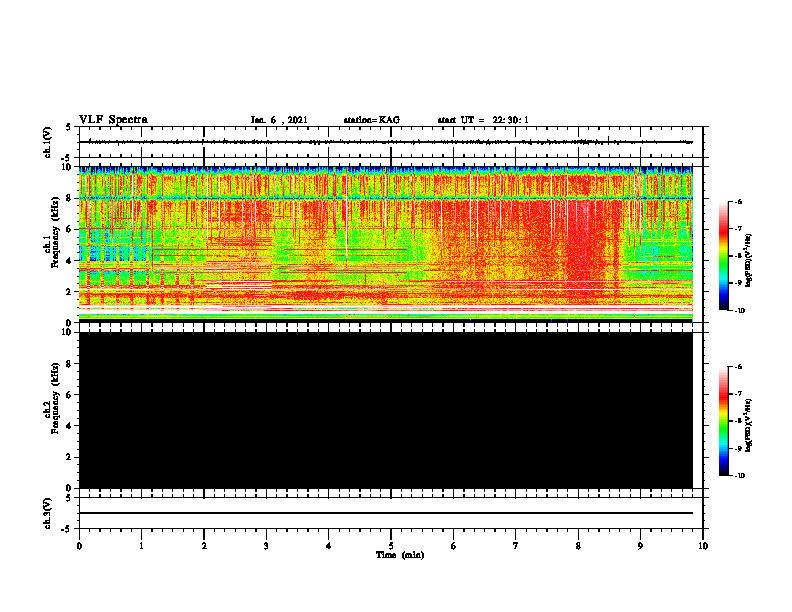
Task: Click the "8" tick on the time axis
Action: 578,546
